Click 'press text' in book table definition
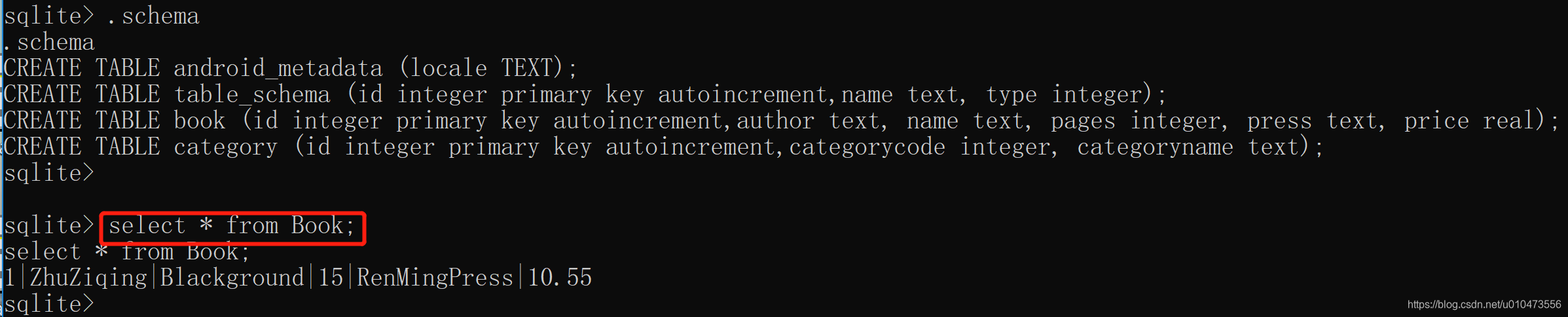The height and width of the screenshot is (317, 1568). pyautogui.click(x=1313, y=121)
